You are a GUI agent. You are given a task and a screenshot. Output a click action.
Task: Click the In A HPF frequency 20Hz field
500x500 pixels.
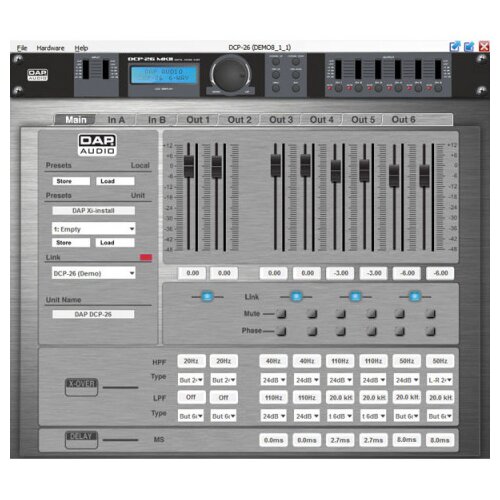[191, 361]
